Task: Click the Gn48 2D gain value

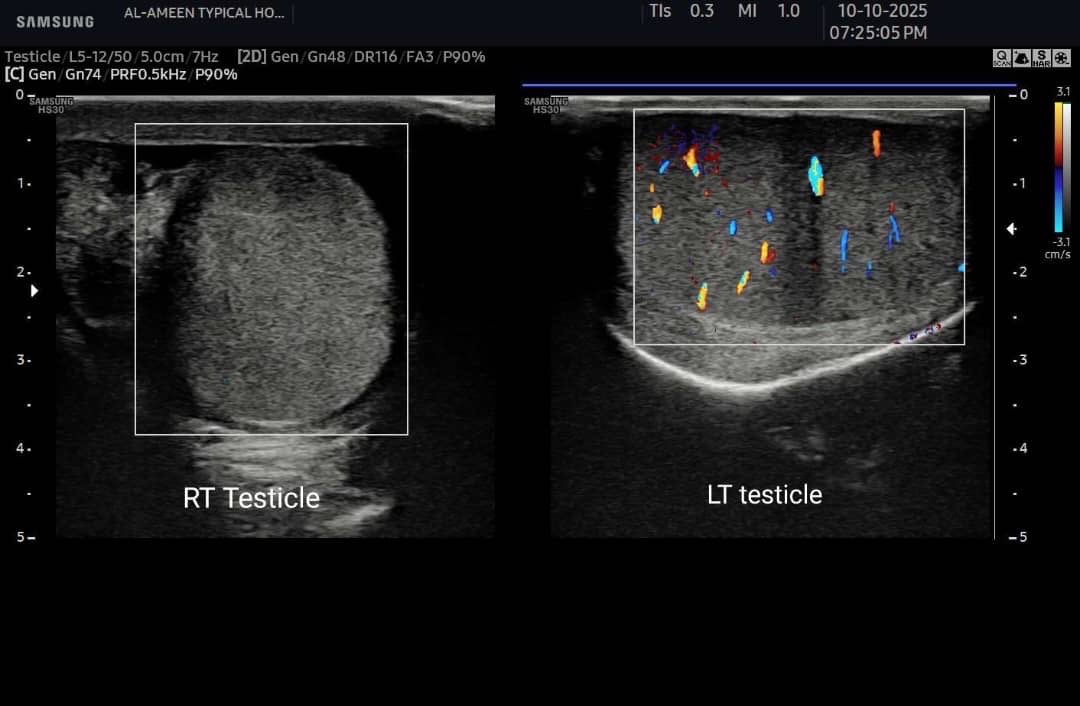Action: click(326, 56)
